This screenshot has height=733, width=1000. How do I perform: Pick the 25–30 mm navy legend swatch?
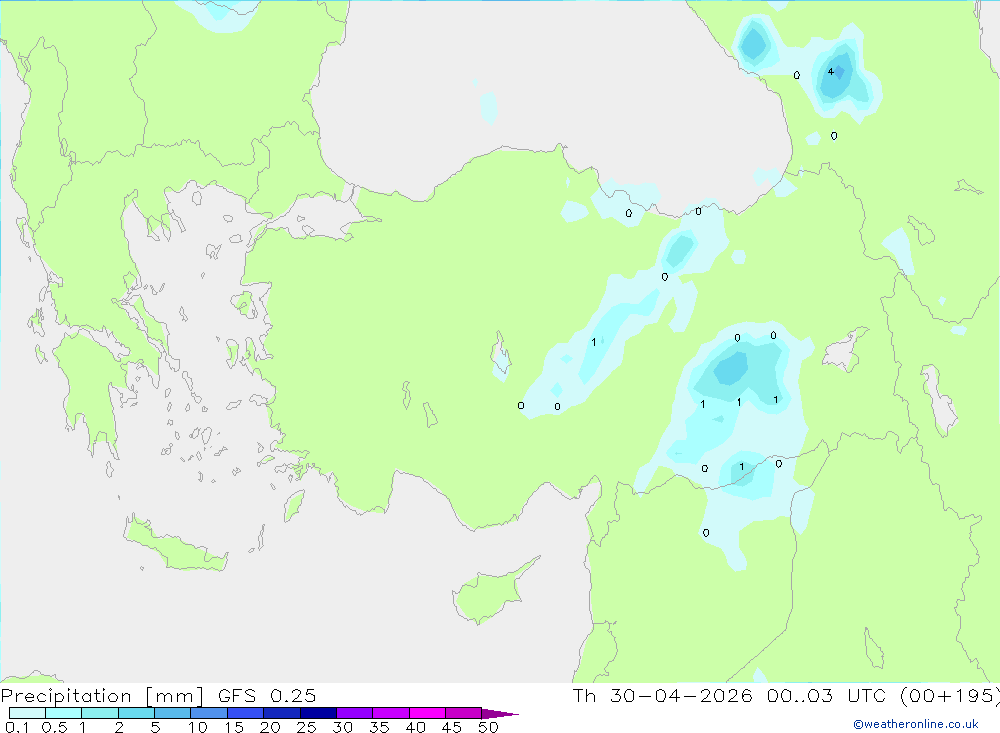click(318, 713)
